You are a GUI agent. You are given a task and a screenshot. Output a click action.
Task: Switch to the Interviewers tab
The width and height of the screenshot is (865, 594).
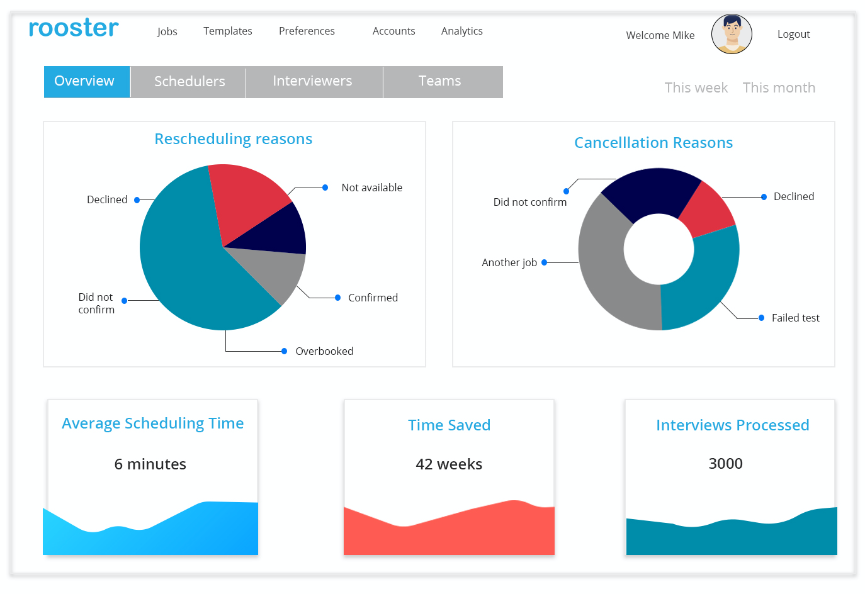point(313,81)
